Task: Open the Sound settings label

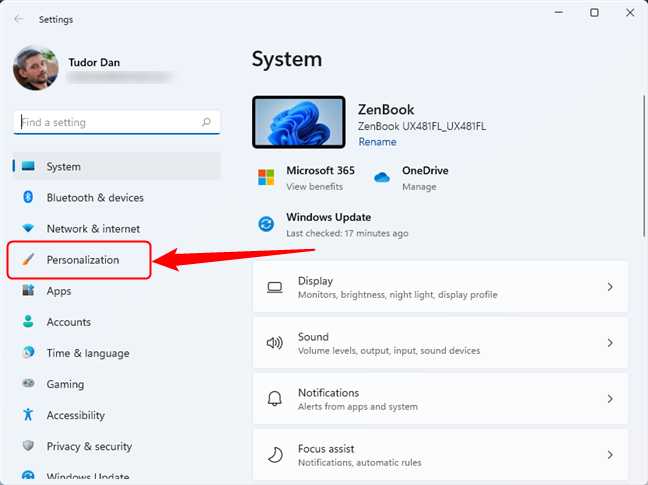Action: pyautogui.click(x=313, y=337)
